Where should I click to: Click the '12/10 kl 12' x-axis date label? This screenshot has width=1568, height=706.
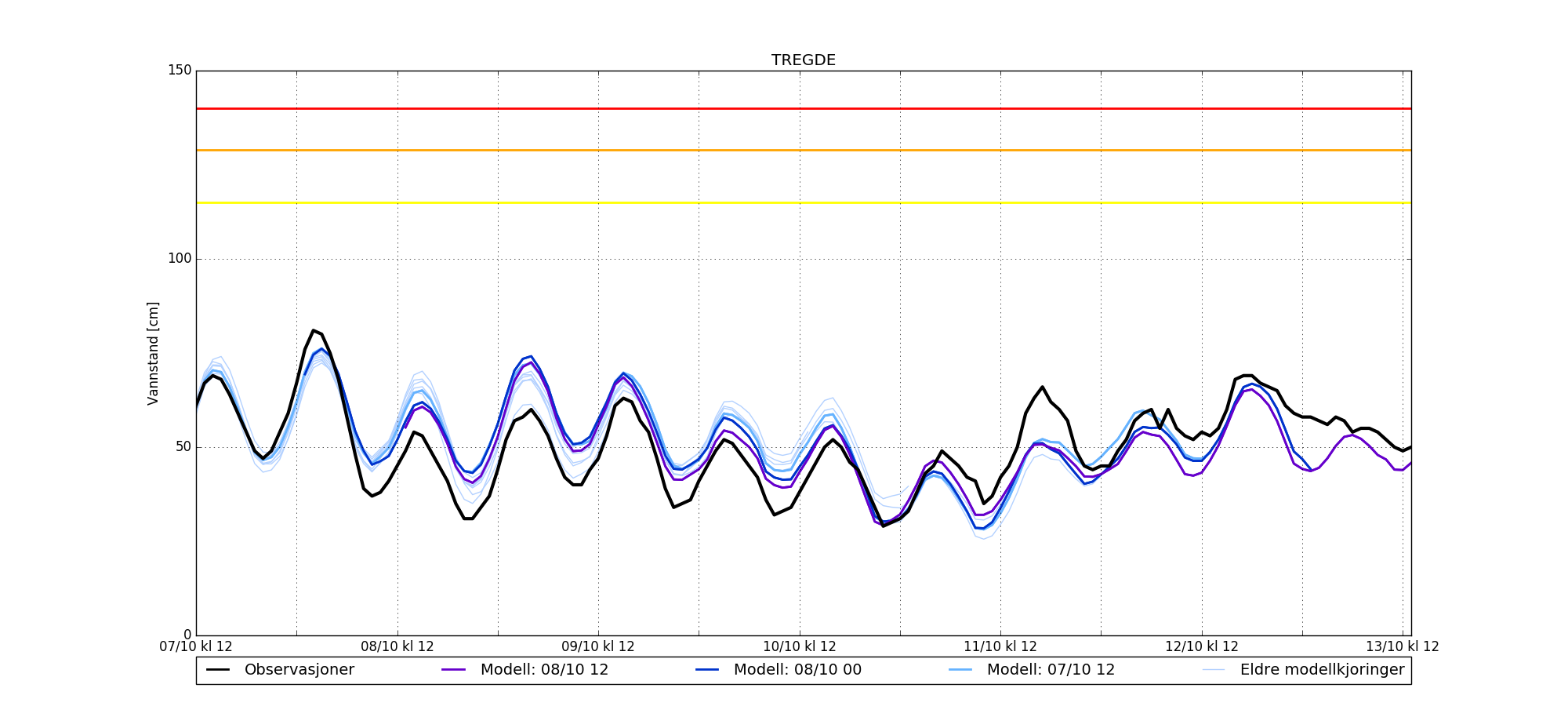[1202, 647]
